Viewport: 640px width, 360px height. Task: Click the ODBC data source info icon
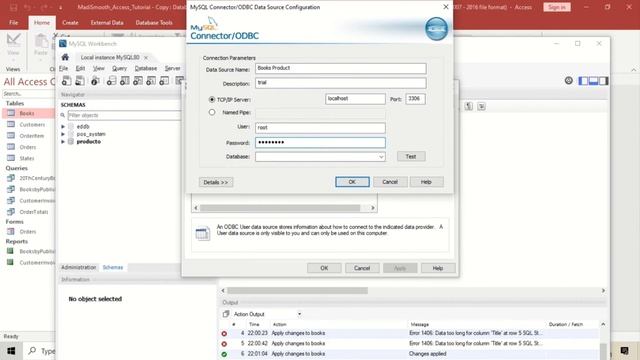[202, 233]
